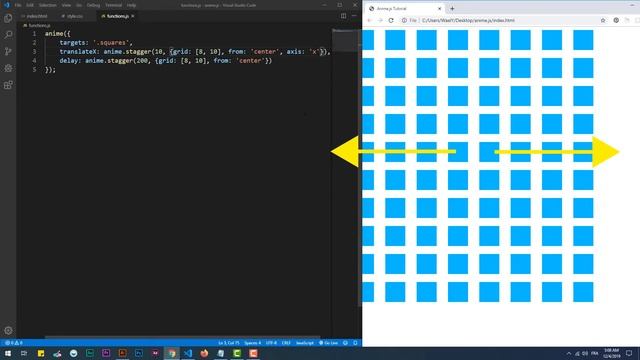Click Go Live in the status bar

(x=328, y=343)
